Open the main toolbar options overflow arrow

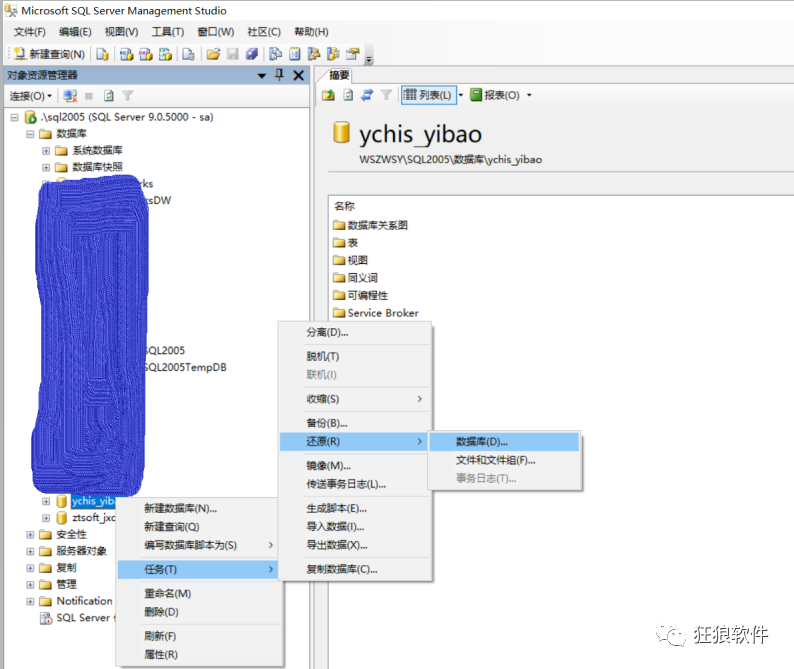369,59
